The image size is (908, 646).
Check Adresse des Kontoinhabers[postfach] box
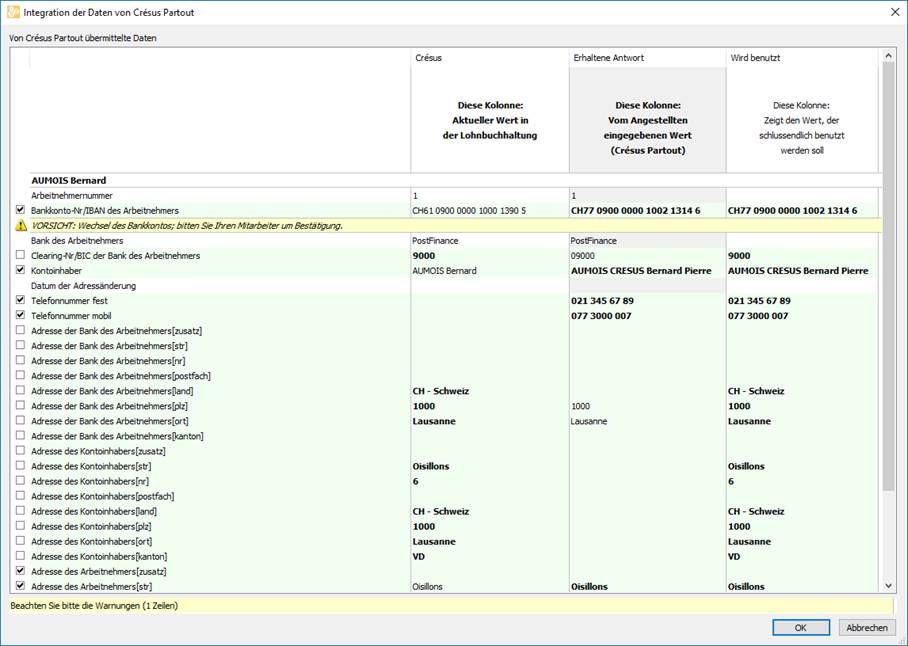click(20, 495)
